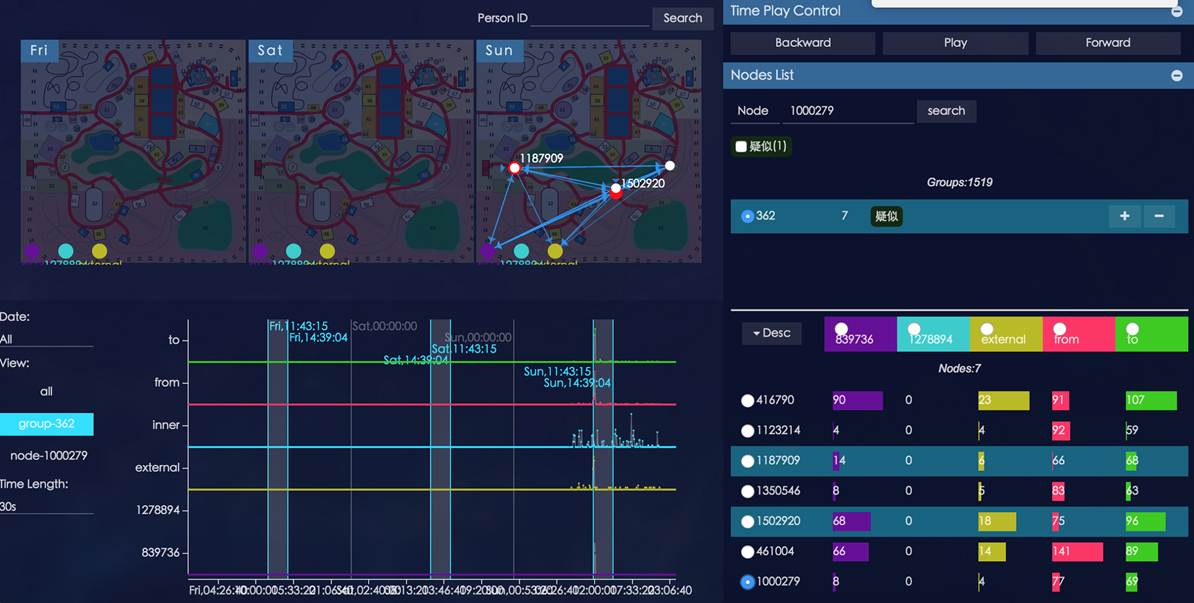Click node 1187909 on the Sun map
The height and width of the screenshot is (603, 1194).
(x=514, y=168)
